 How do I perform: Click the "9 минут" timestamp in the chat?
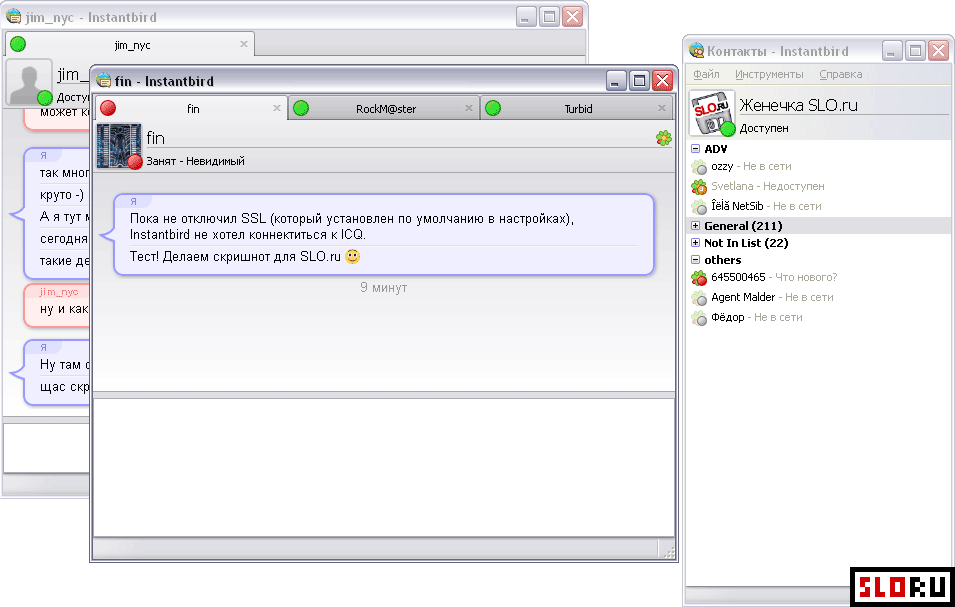(x=384, y=287)
